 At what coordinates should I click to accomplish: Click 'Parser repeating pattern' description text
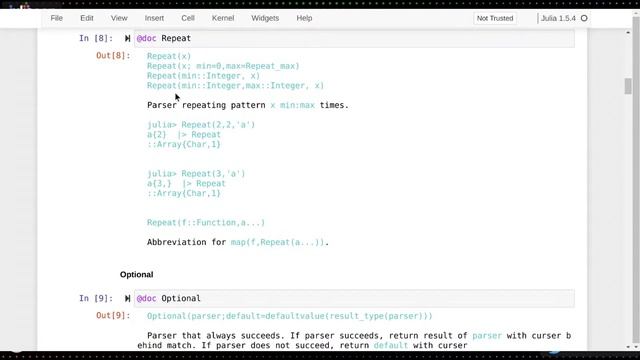206,105
